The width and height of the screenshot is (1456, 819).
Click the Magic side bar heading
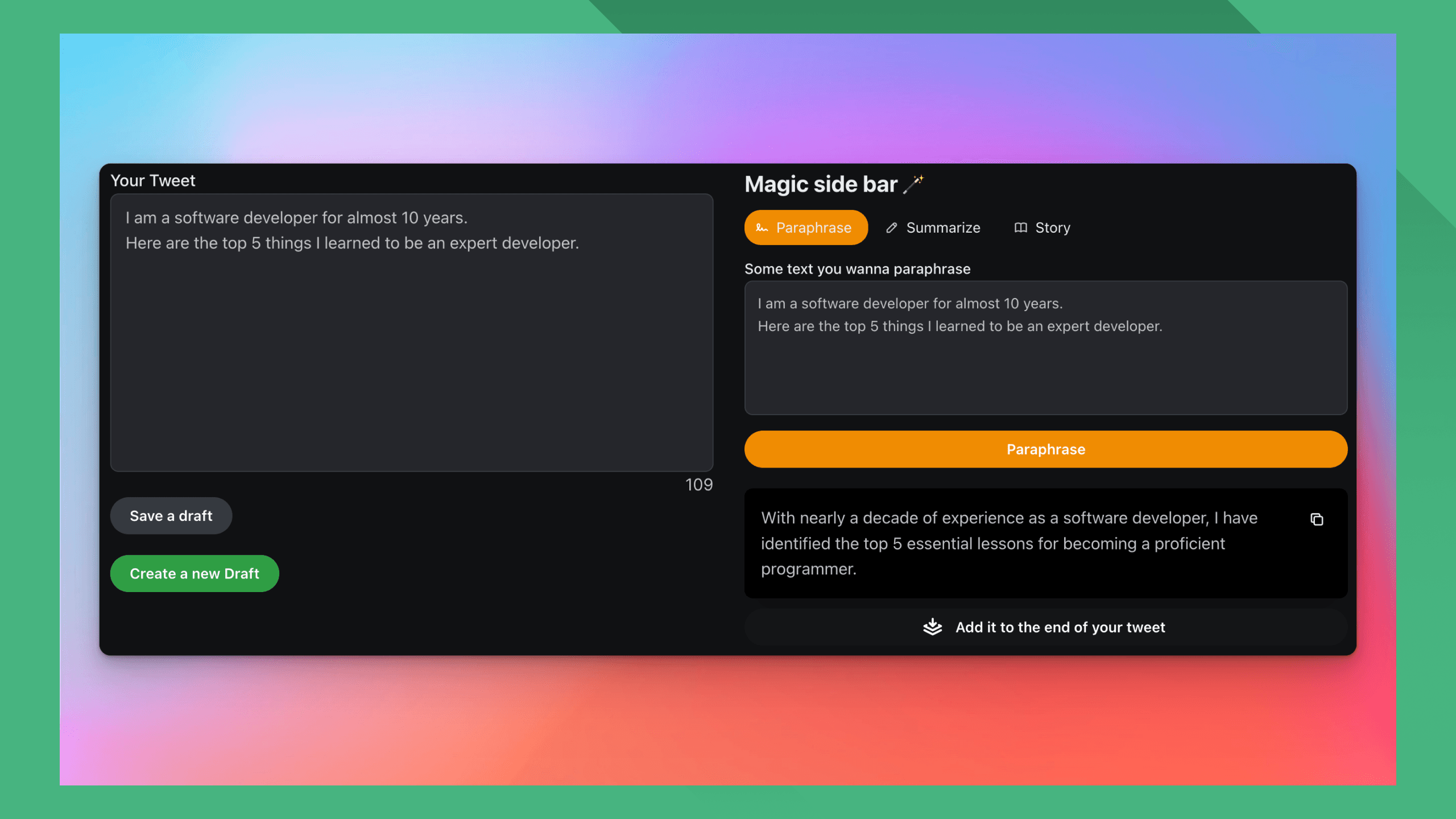coord(821,184)
